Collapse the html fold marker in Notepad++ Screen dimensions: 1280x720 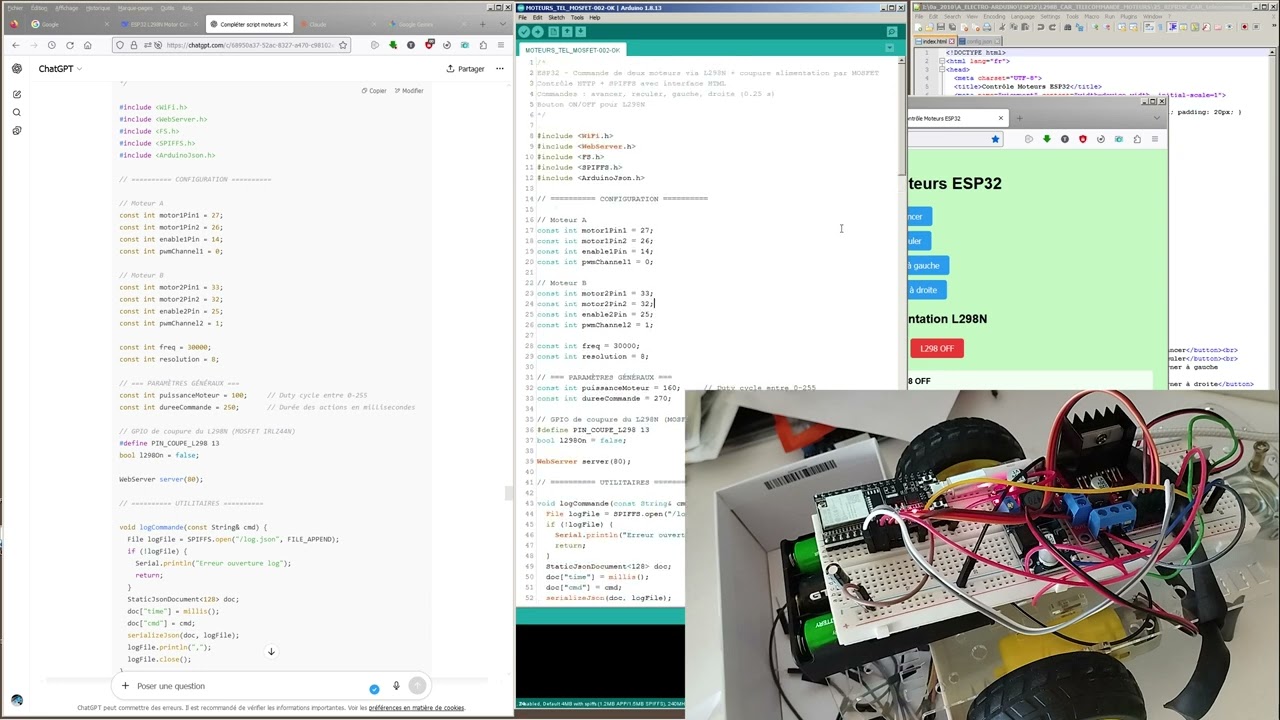pos(941,61)
